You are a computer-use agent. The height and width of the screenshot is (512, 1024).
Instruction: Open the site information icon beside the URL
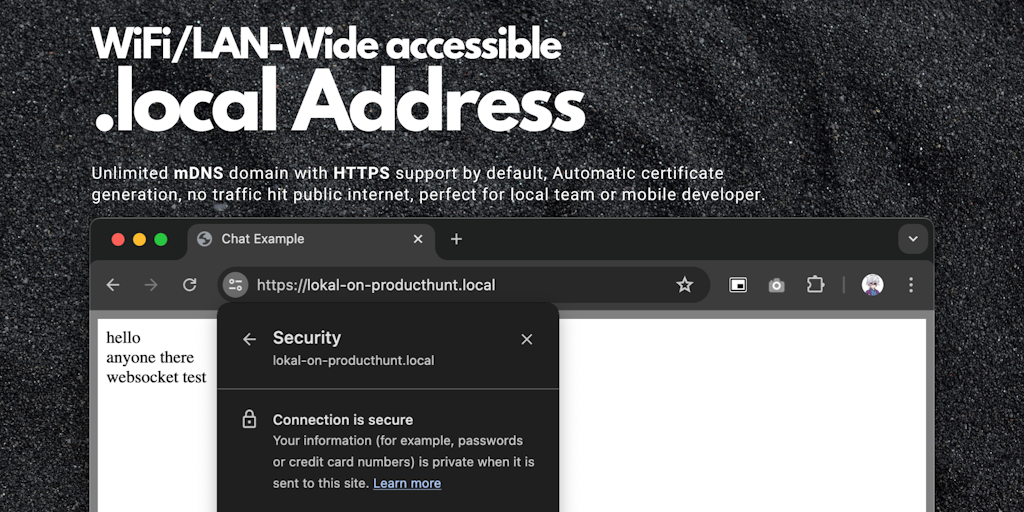tap(236, 285)
